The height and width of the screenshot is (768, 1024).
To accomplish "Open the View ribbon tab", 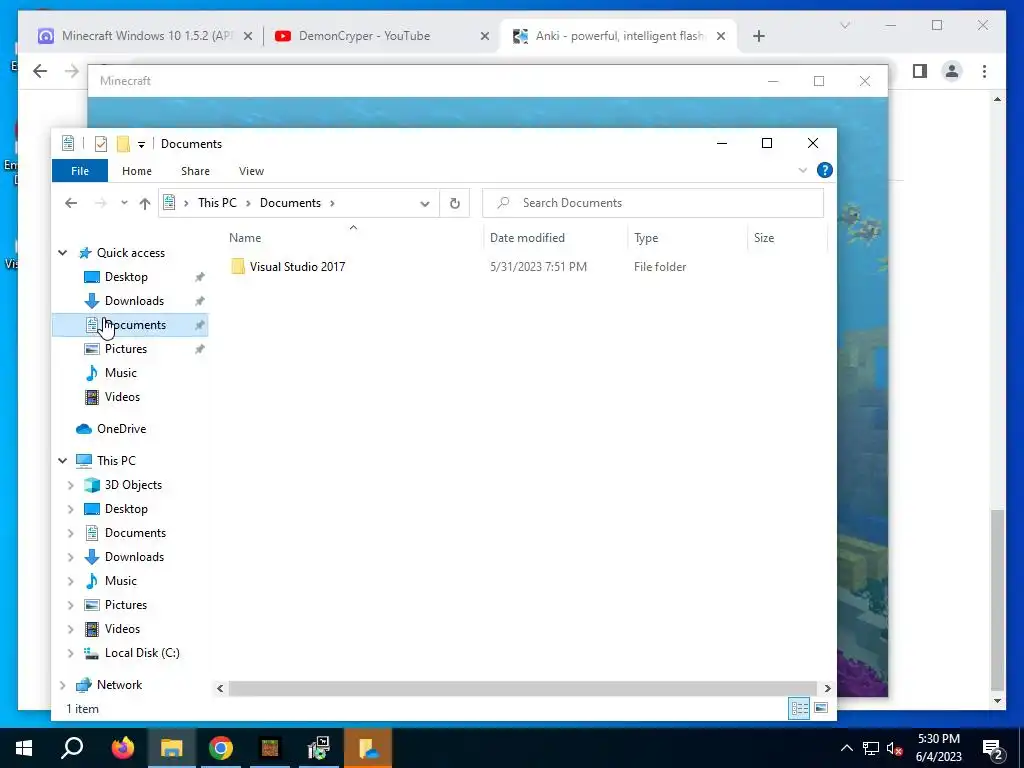I will 251,171.
